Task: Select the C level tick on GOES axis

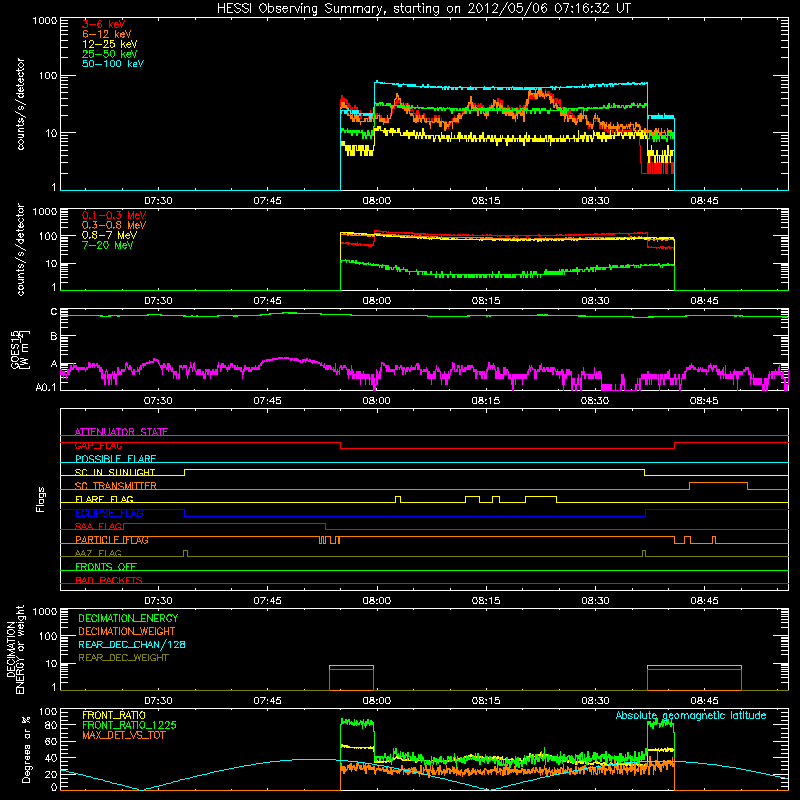Action: 54,312
